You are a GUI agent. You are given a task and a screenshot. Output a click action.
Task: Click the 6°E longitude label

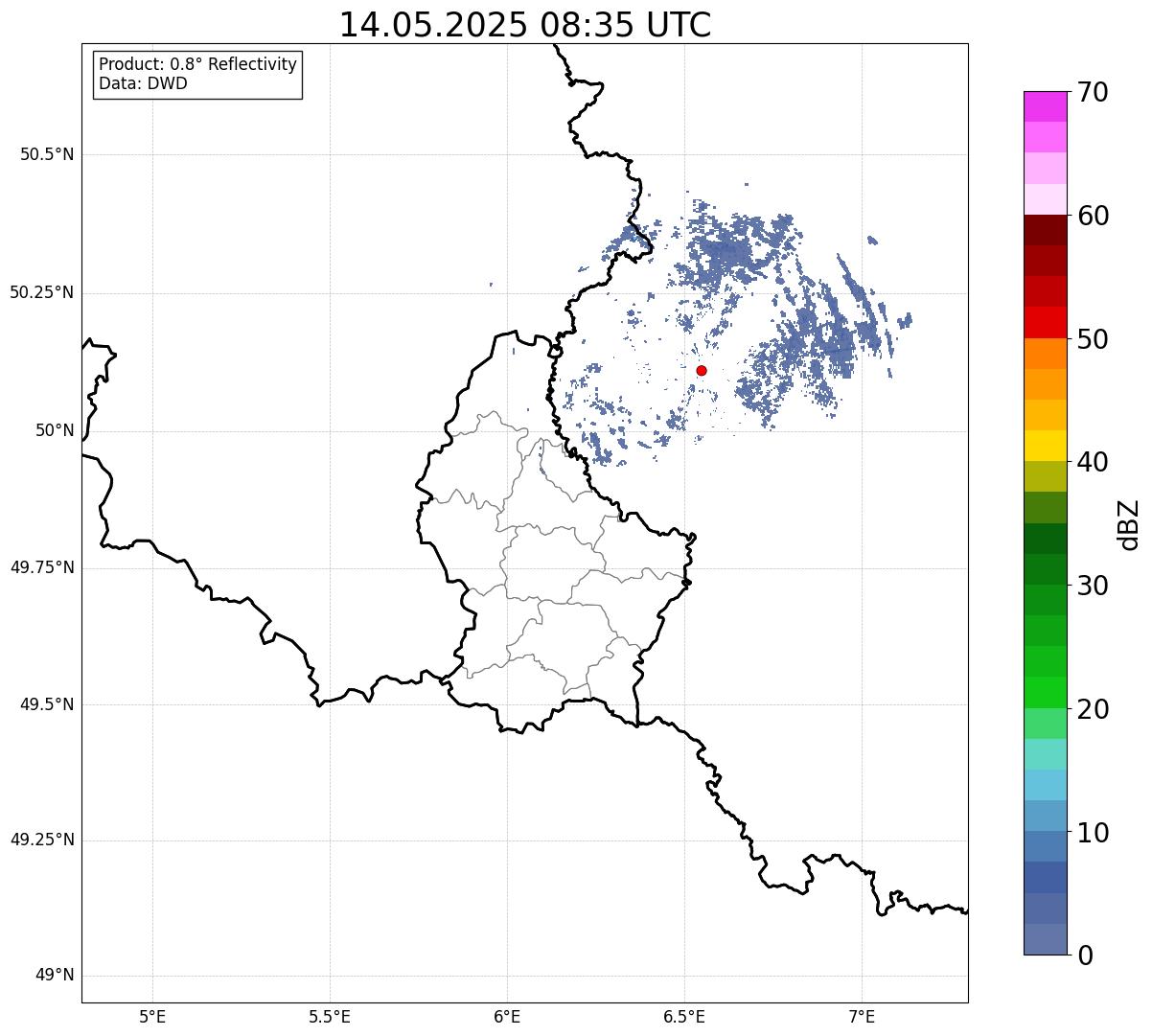tap(507, 1016)
